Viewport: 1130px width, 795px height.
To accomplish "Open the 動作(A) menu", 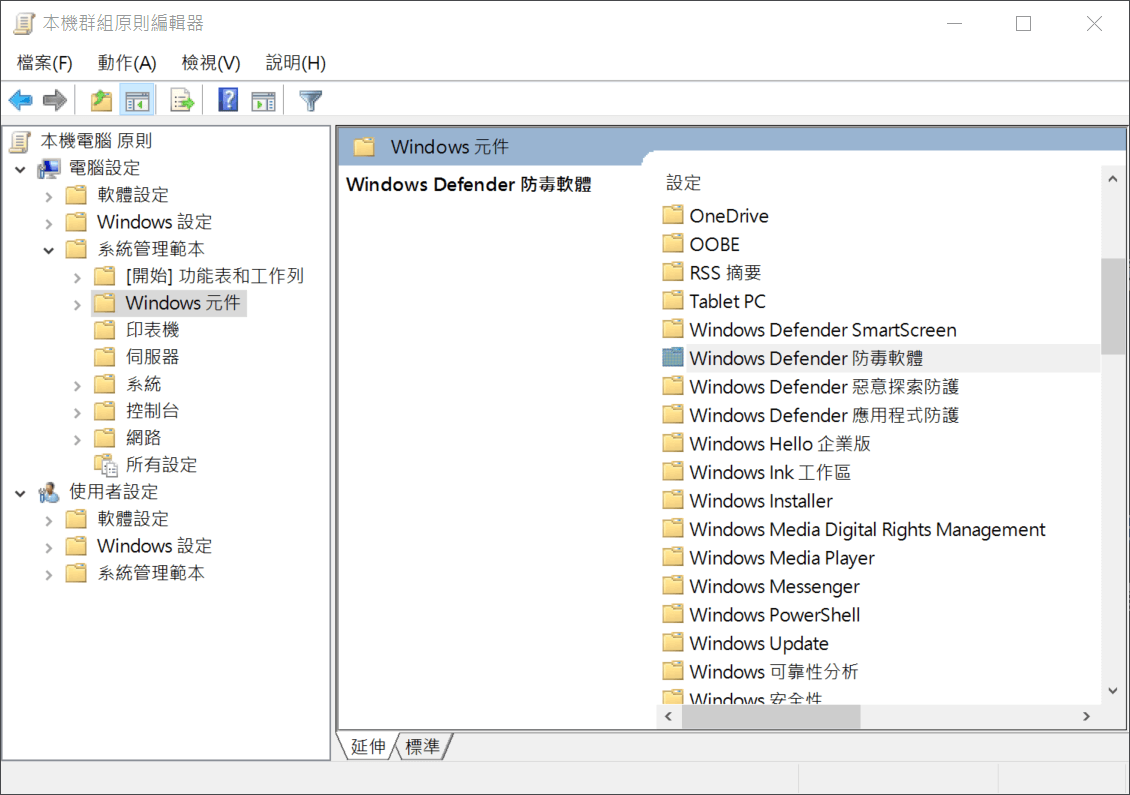I will coord(127,63).
